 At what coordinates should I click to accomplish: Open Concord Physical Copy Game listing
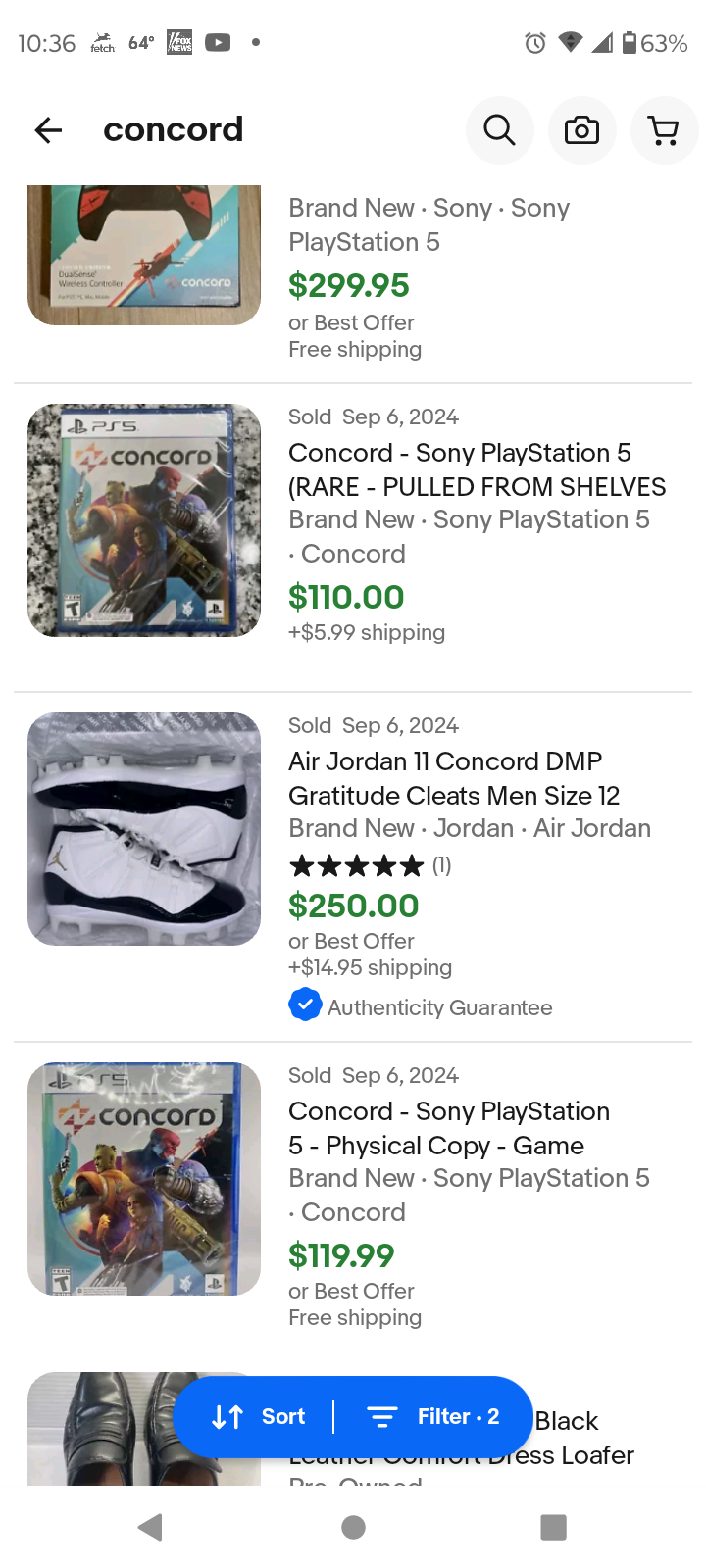[x=449, y=1128]
